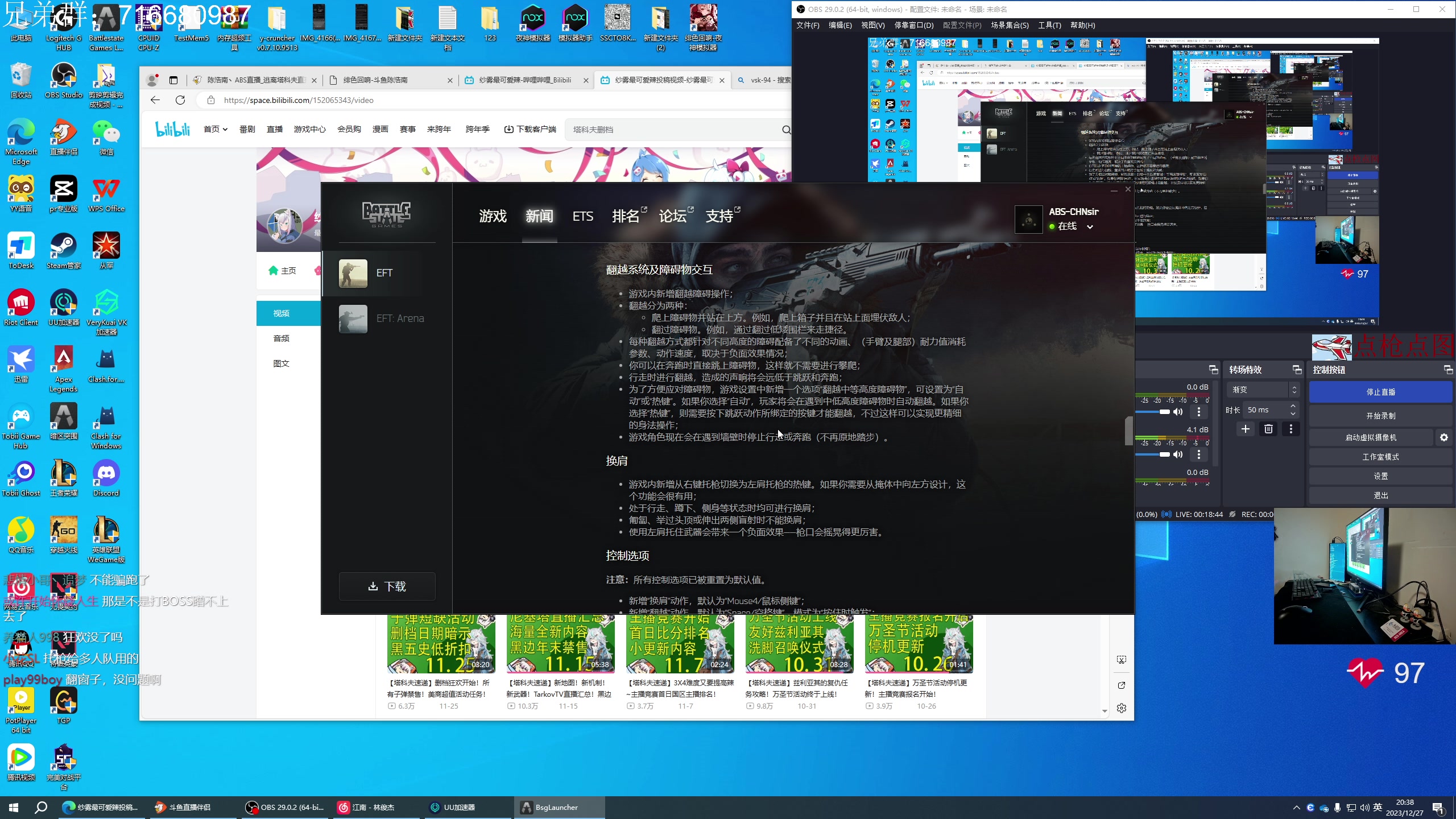Toggle 工作室模式 studio mode in OBS

pos(1380,457)
